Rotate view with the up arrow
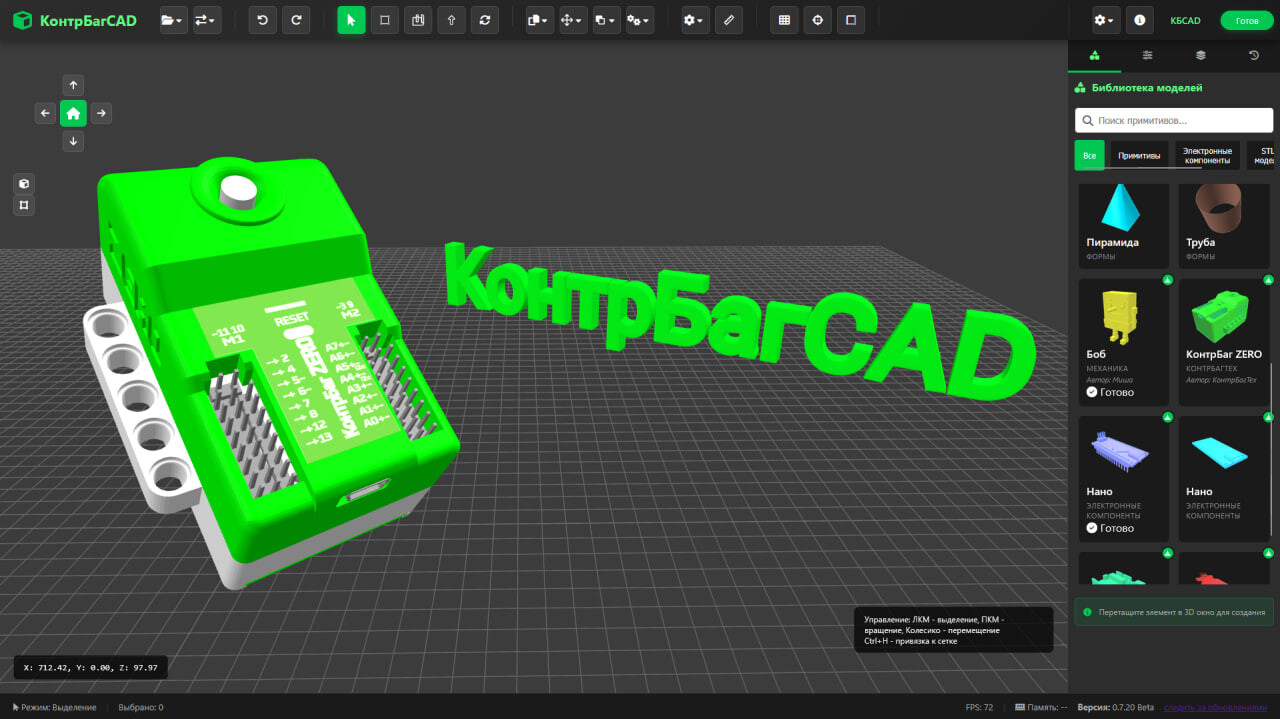The image size is (1280, 719). point(73,85)
